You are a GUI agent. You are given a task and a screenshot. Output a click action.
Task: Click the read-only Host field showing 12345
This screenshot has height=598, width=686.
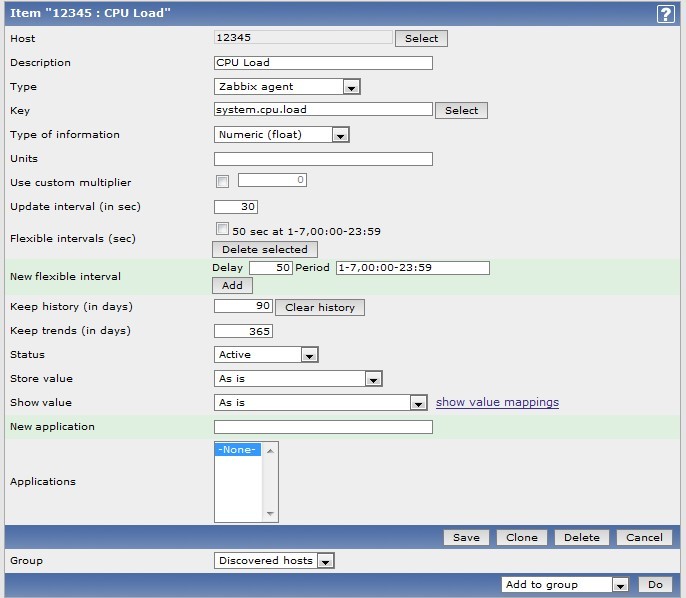303,38
